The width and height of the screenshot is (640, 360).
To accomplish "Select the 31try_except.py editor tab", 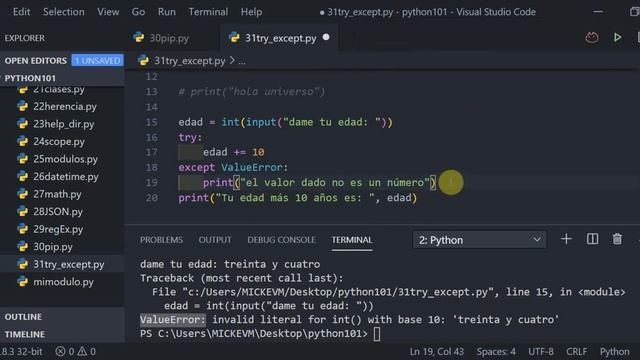I will click(x=279, y=38).
